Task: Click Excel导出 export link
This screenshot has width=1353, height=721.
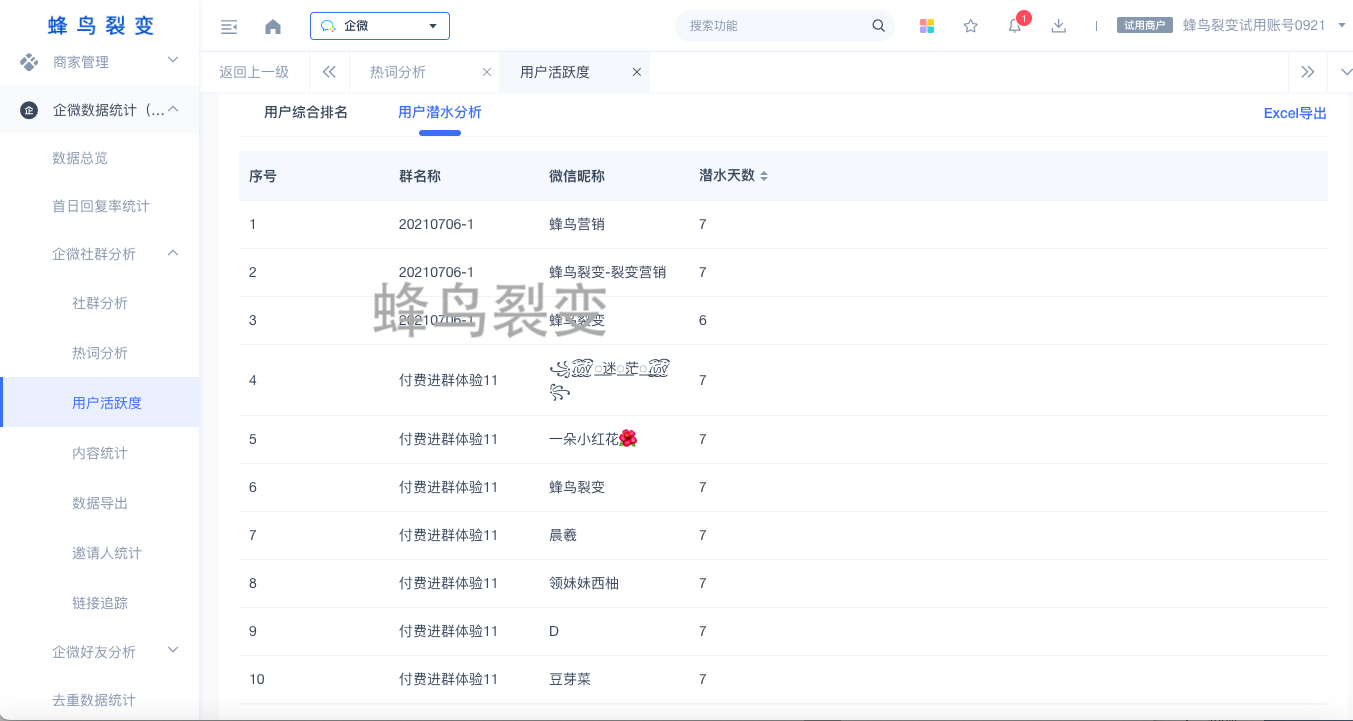Action: coord(1294,113)
